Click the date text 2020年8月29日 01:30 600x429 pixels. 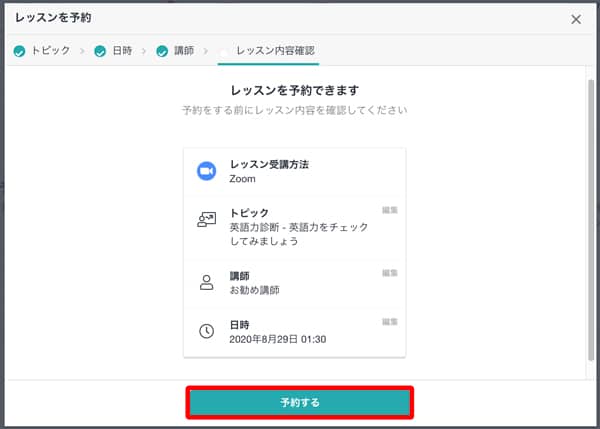click(x=278, y=339)
